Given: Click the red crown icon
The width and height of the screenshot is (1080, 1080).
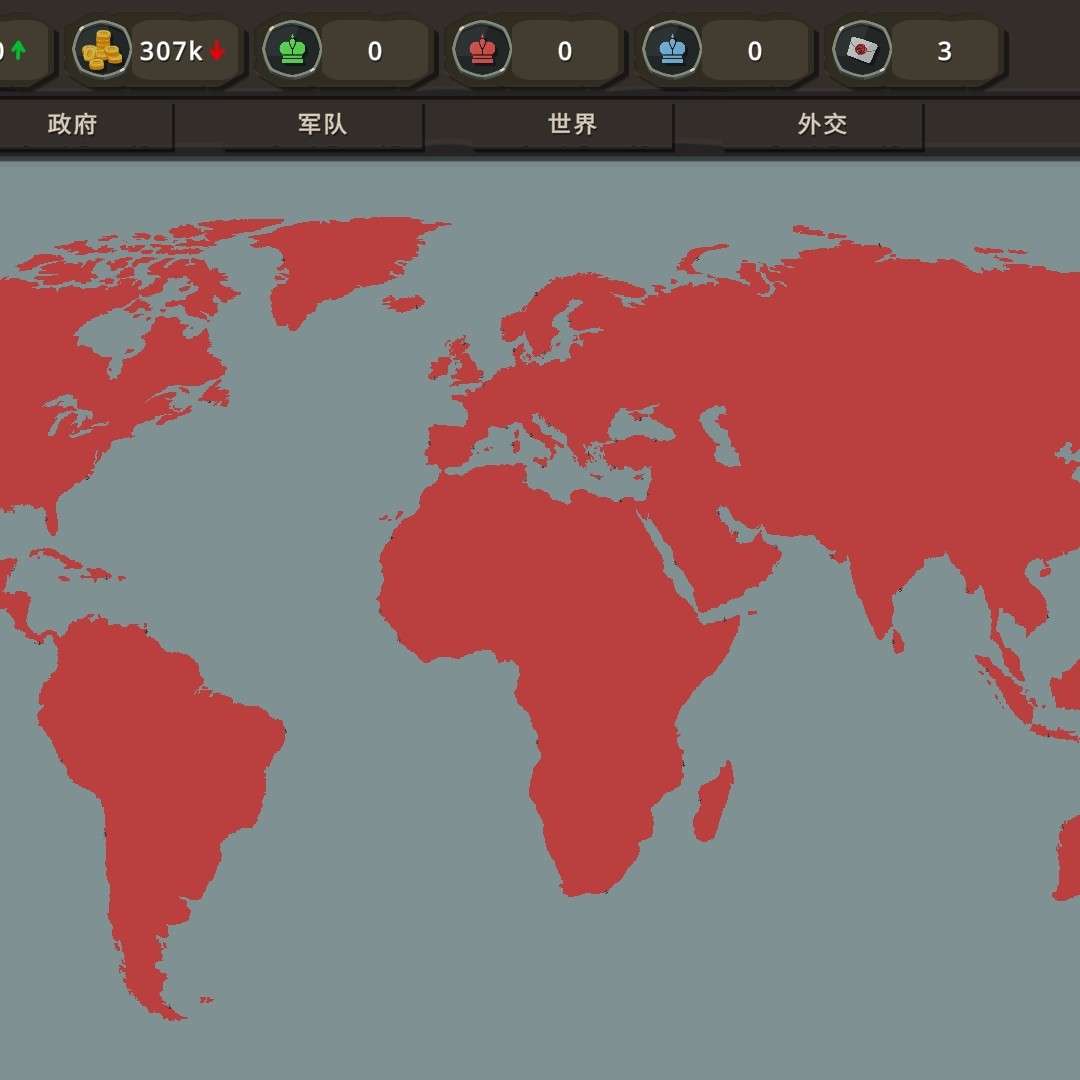Looking at the screenshot, I should (482, 49).
